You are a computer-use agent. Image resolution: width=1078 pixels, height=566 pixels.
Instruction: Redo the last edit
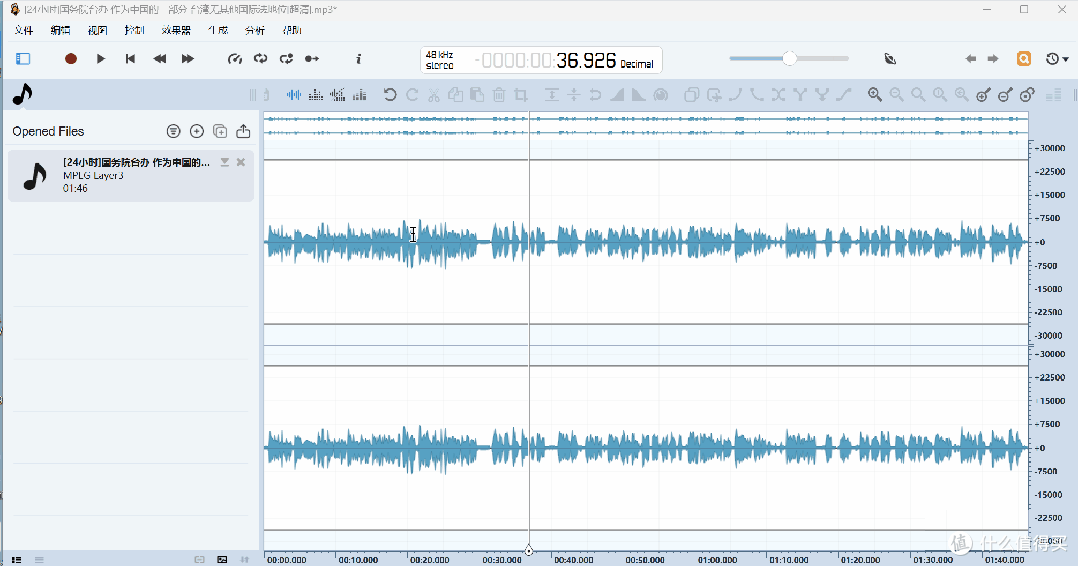tap(412, 95)
